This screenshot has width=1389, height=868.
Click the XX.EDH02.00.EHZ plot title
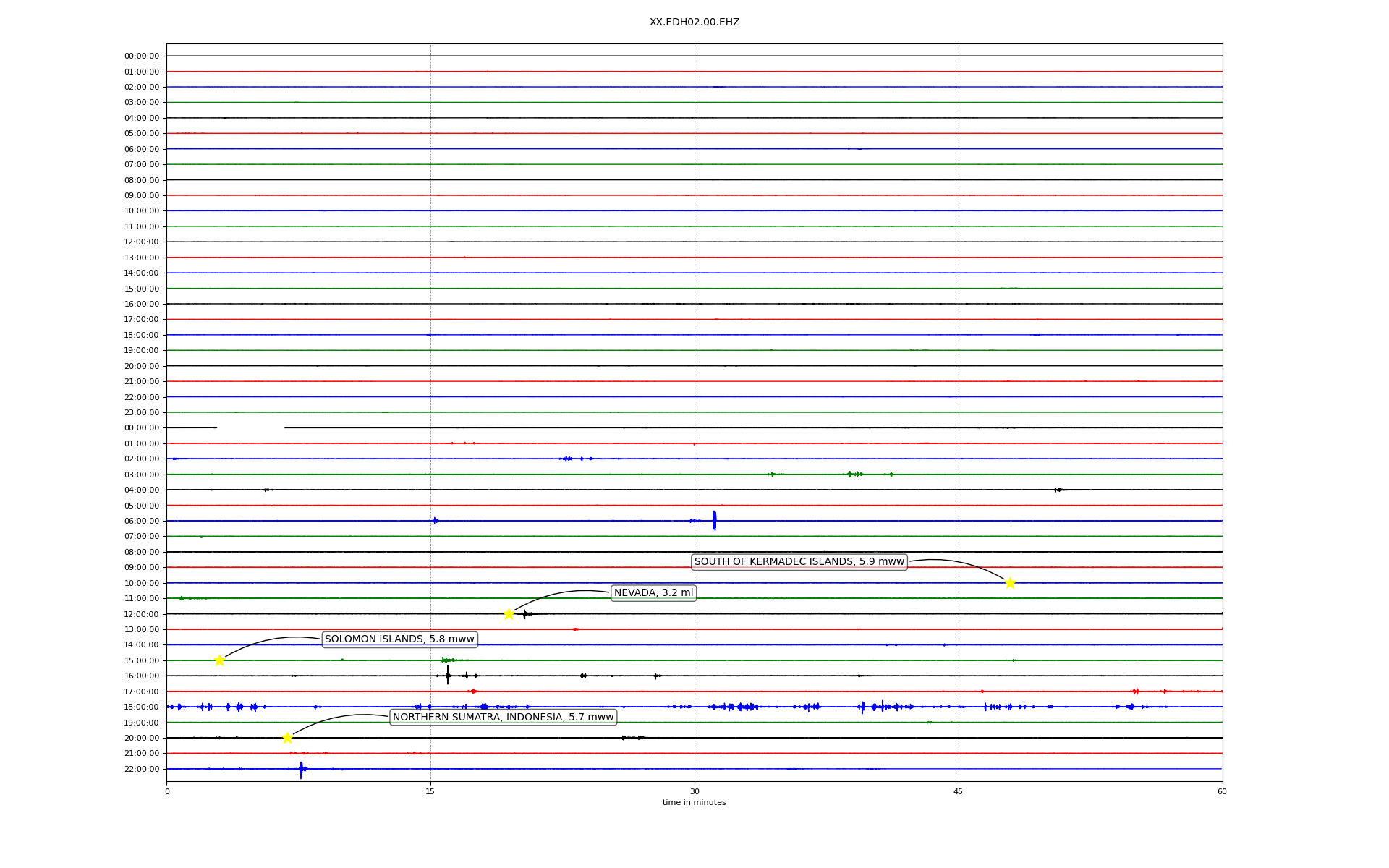tap(694, 22)
